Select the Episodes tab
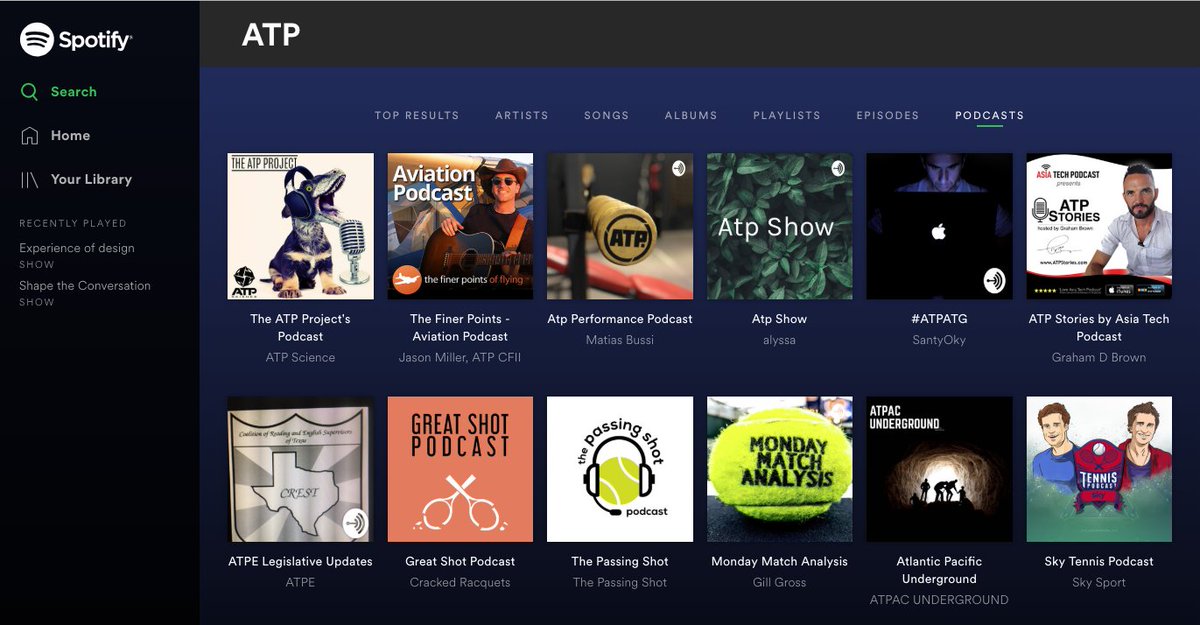Image resolution: width=1200 pixels, height=625 pixels. pyautogui.click(x=887, y=115)
